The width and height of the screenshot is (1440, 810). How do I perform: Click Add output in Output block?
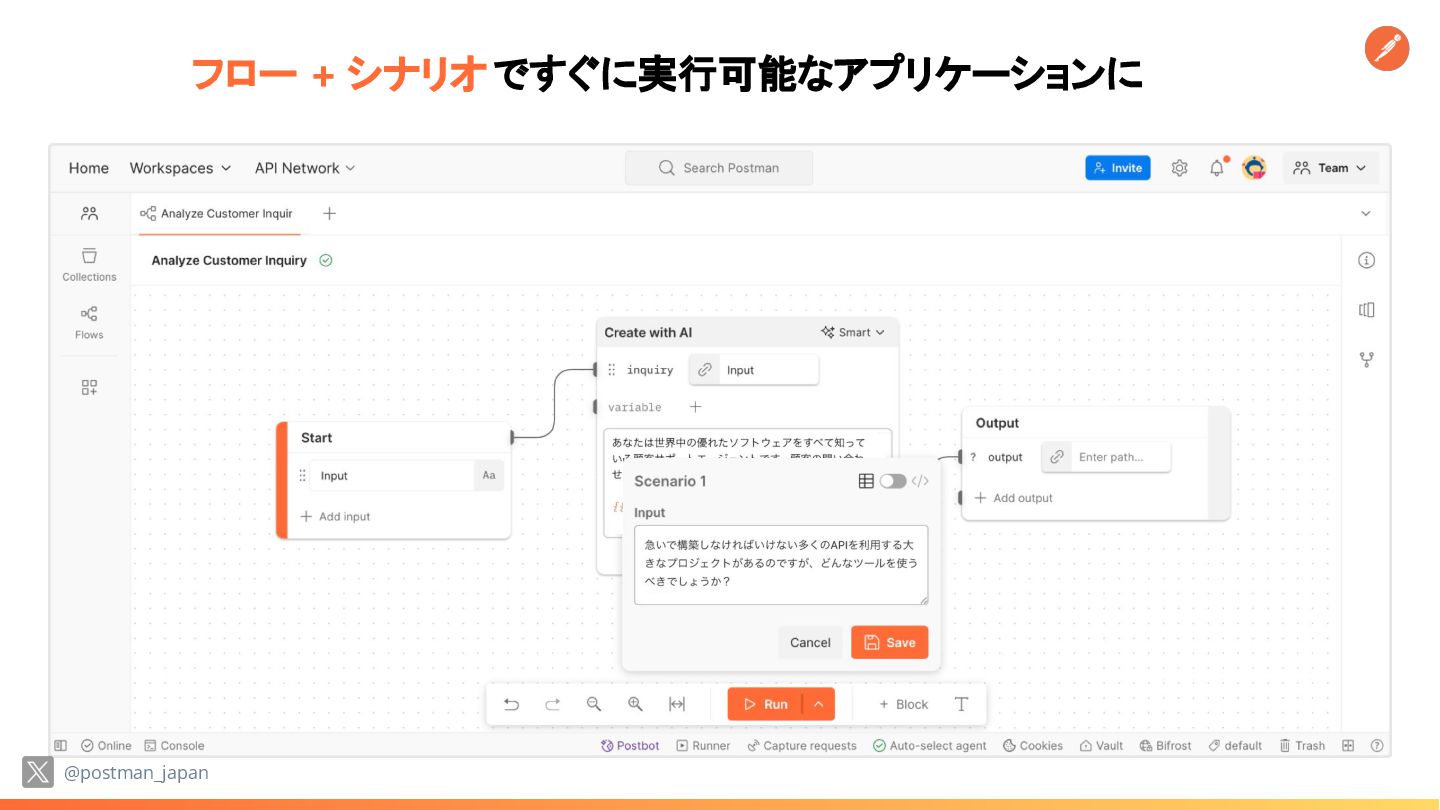pyautogui.click(x=1013, y=498)
